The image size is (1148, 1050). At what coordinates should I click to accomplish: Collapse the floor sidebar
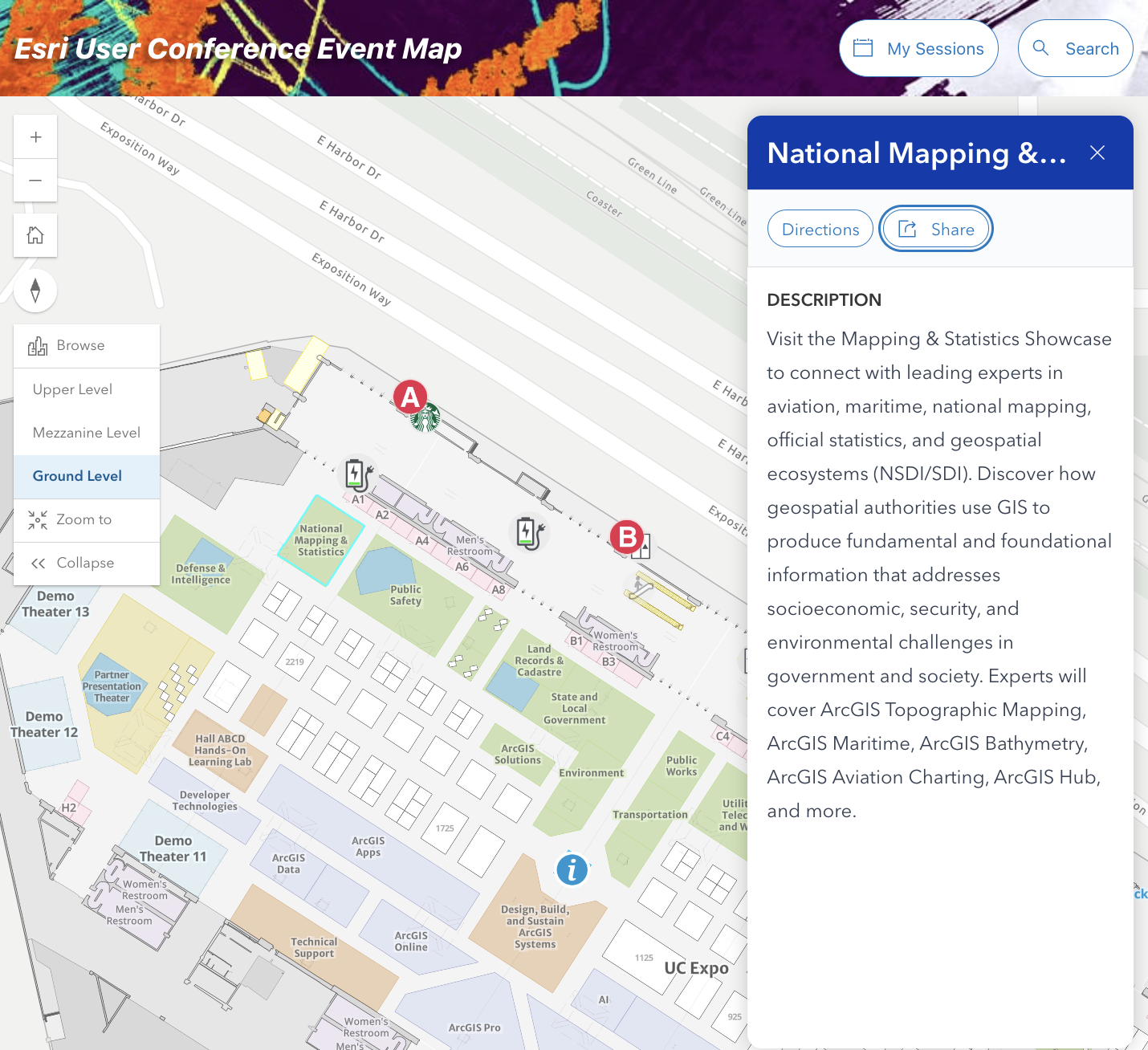[87, 563]
